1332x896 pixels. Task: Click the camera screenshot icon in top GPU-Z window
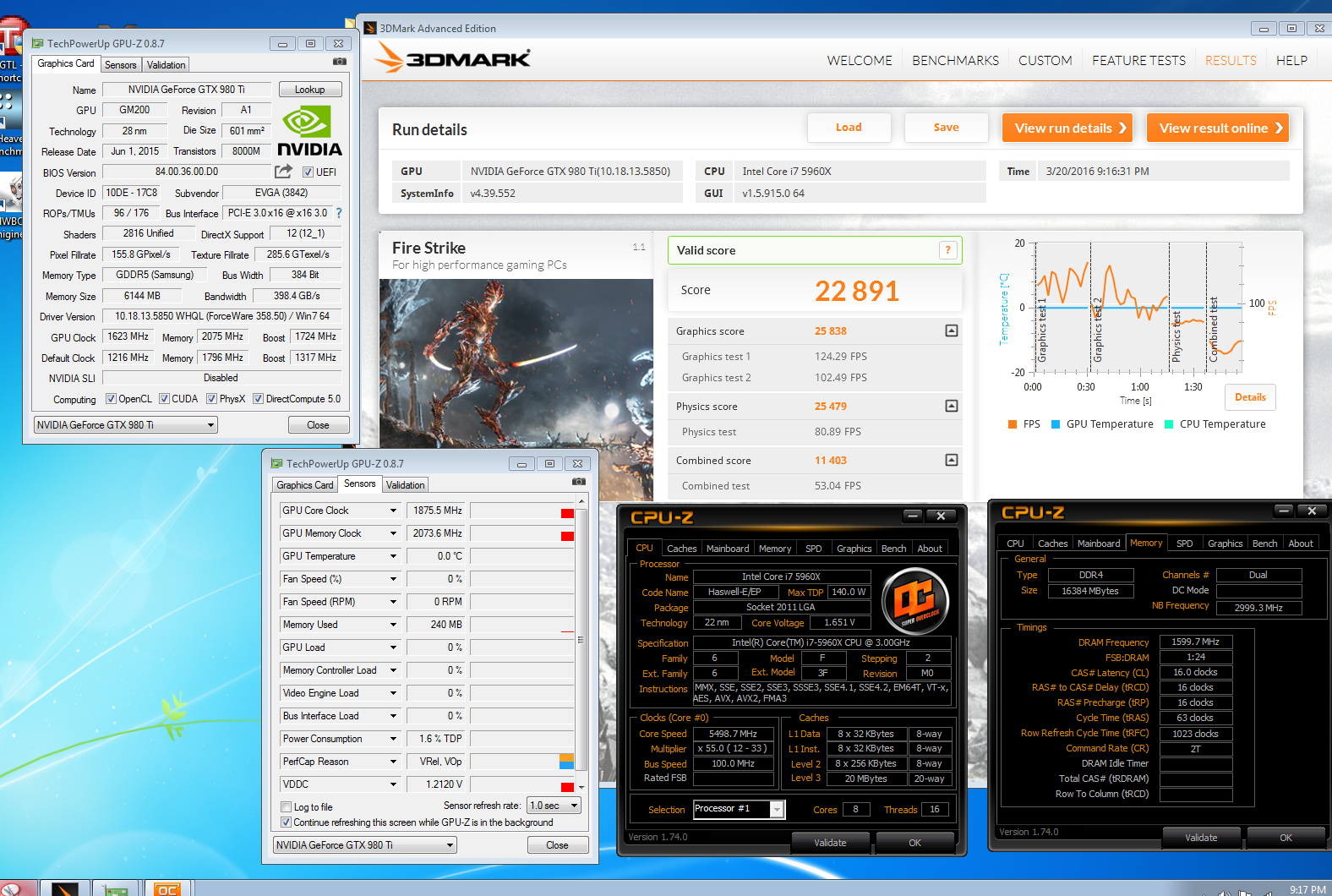pos(340,61)
